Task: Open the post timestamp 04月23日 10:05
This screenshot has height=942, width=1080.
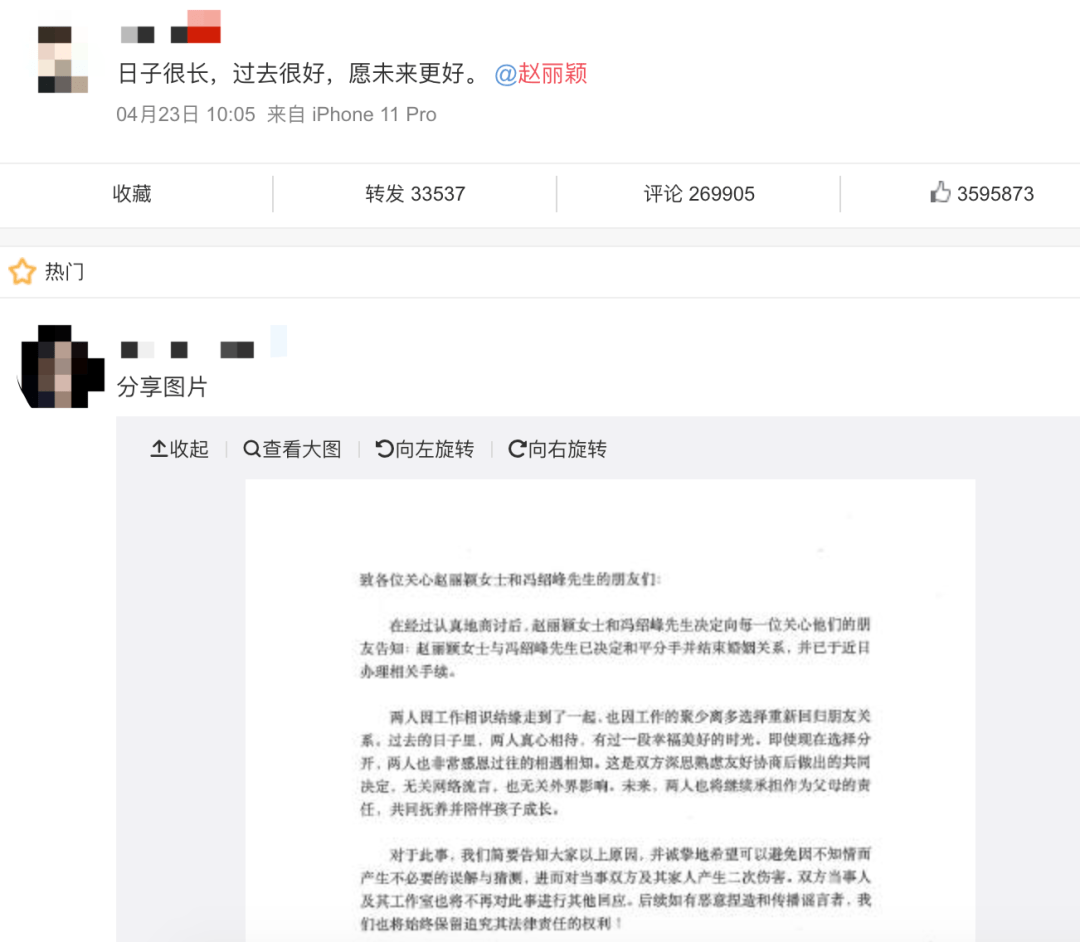Action: point(186,114)
